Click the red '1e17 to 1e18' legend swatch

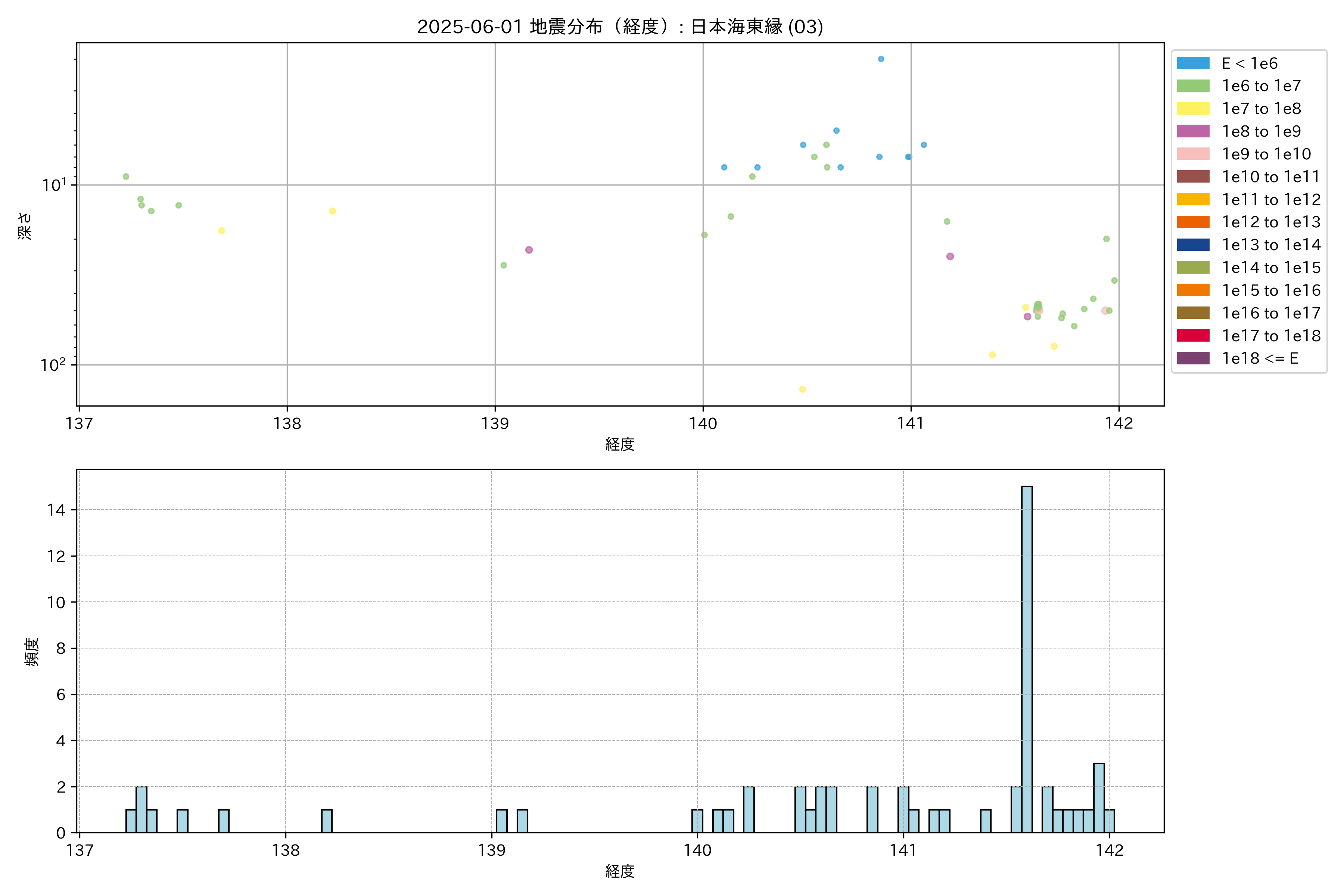coord(1192,335)
